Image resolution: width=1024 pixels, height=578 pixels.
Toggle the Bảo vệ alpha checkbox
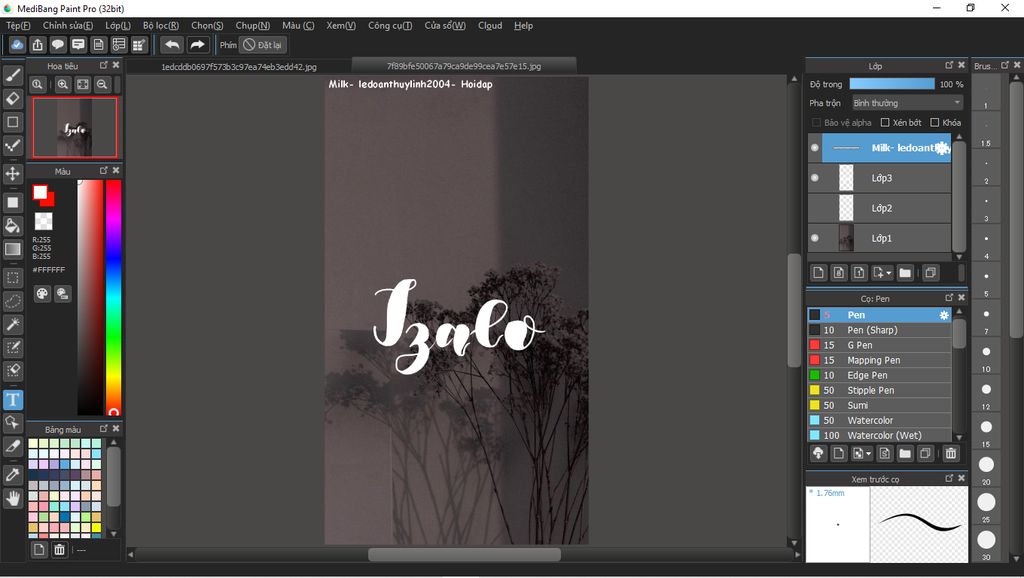click(x=816, y=122)
